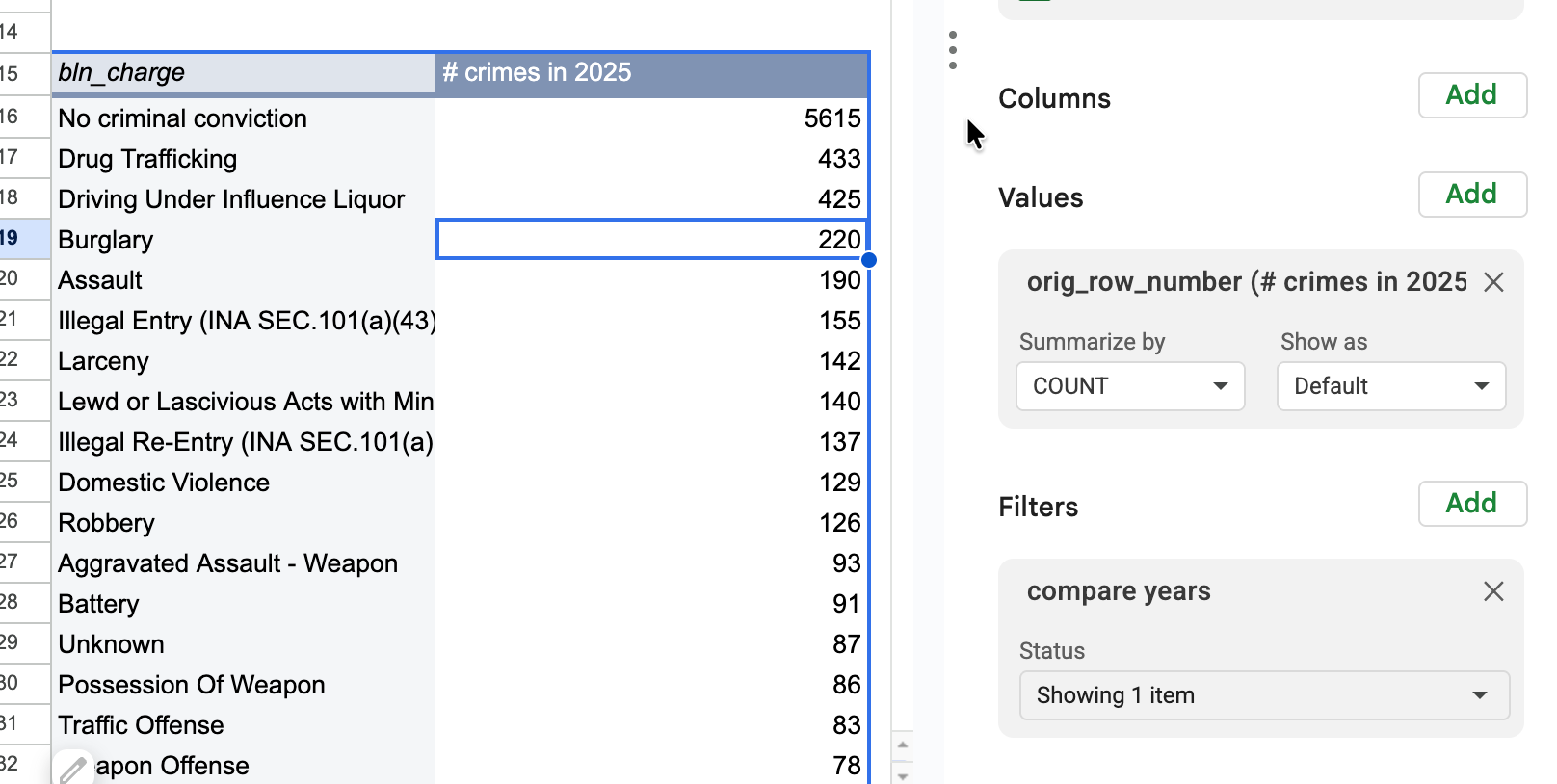Click the scroll up arrow
The image size is (1557, 784).
(x=903, y=745)
